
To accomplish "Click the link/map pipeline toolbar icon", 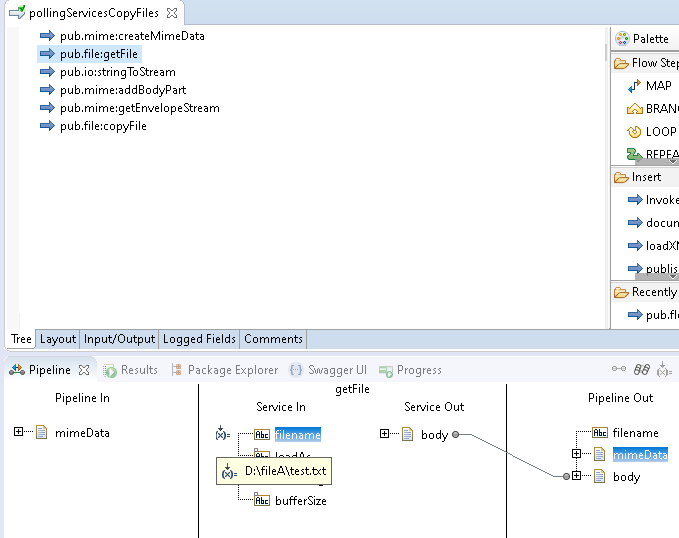I will coord(619,369).
